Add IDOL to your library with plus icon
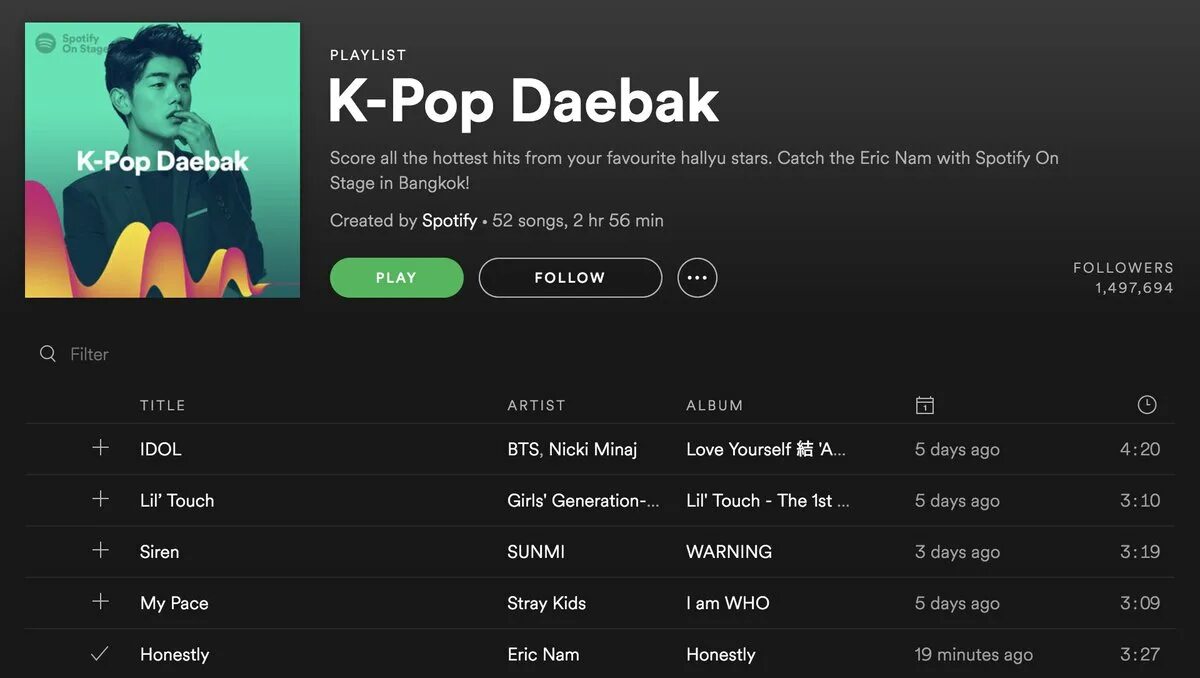 100,448
